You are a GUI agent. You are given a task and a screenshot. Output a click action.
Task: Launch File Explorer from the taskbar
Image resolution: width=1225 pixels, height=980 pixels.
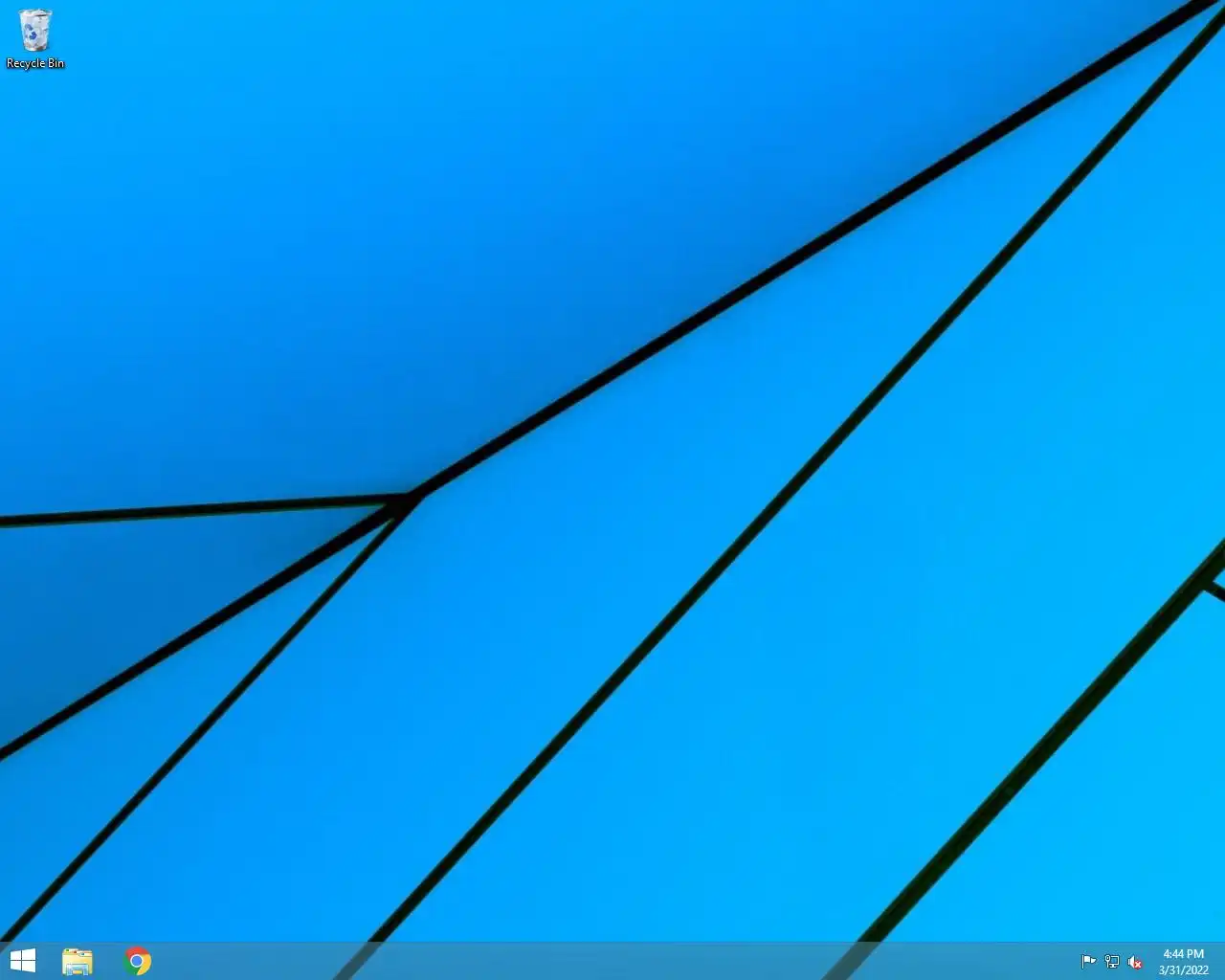coord(78,961)
